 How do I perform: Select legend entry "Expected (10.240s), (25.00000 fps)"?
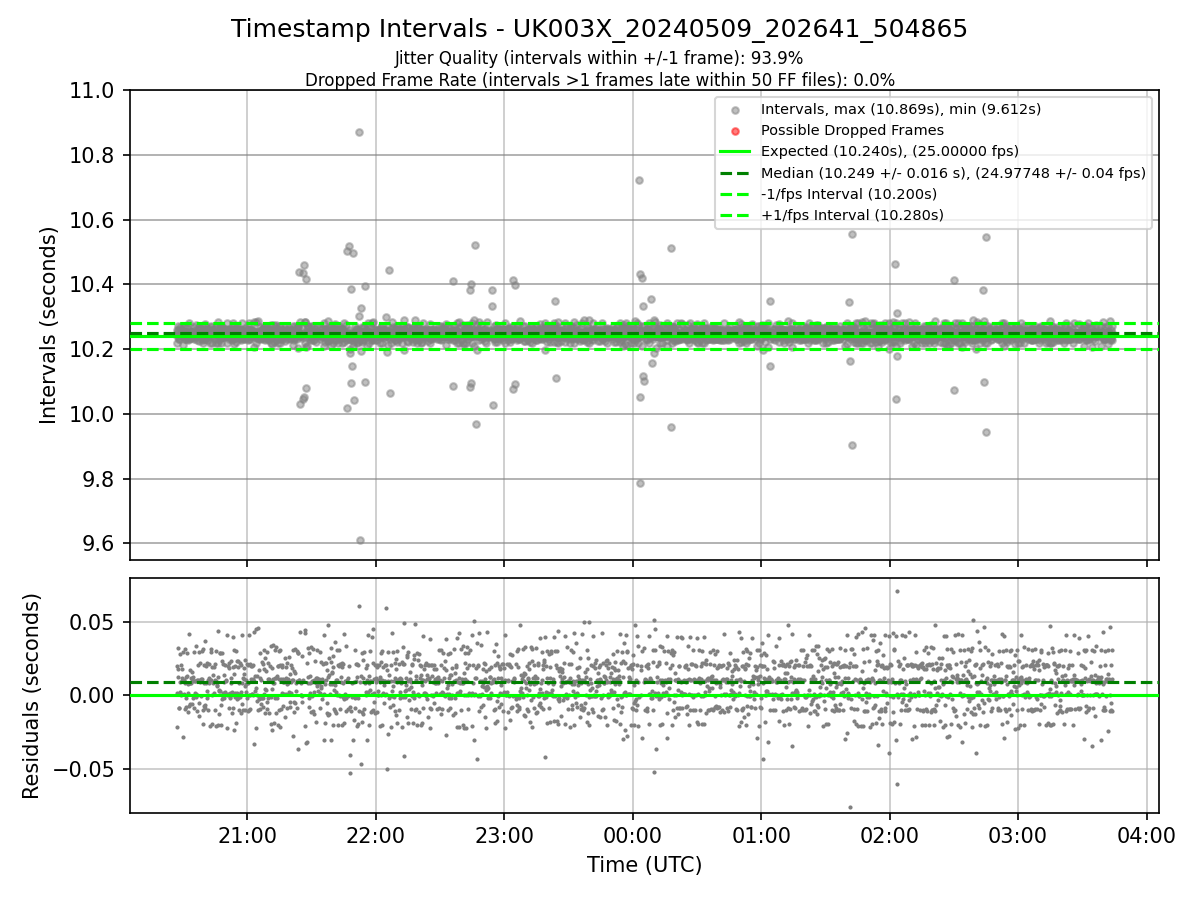890,151
